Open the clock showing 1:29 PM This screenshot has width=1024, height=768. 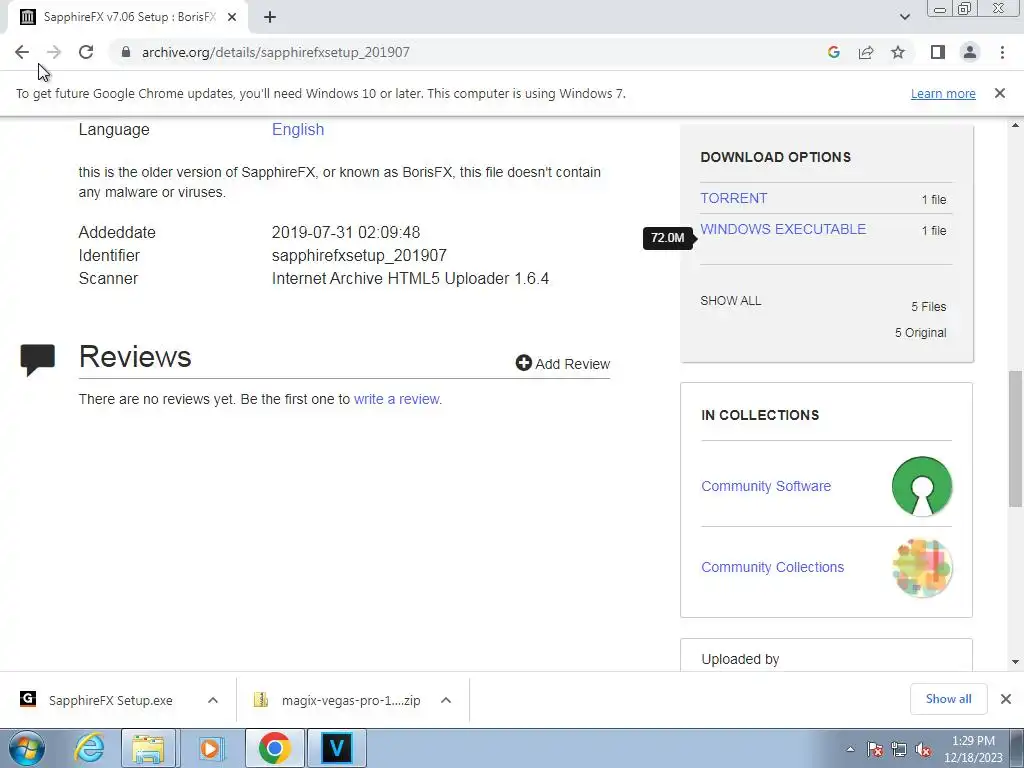973,749
